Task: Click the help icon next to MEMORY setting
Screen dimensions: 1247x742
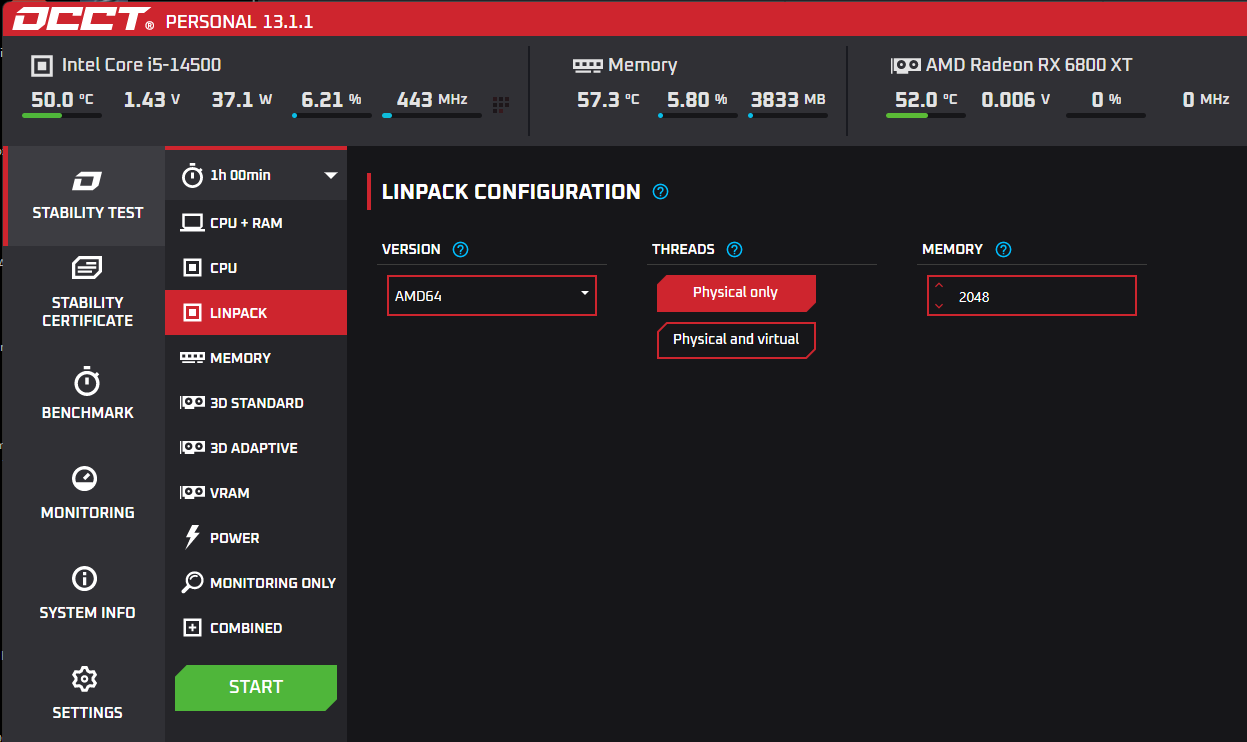Action: pyautogui.click(x=1004, y=249)
